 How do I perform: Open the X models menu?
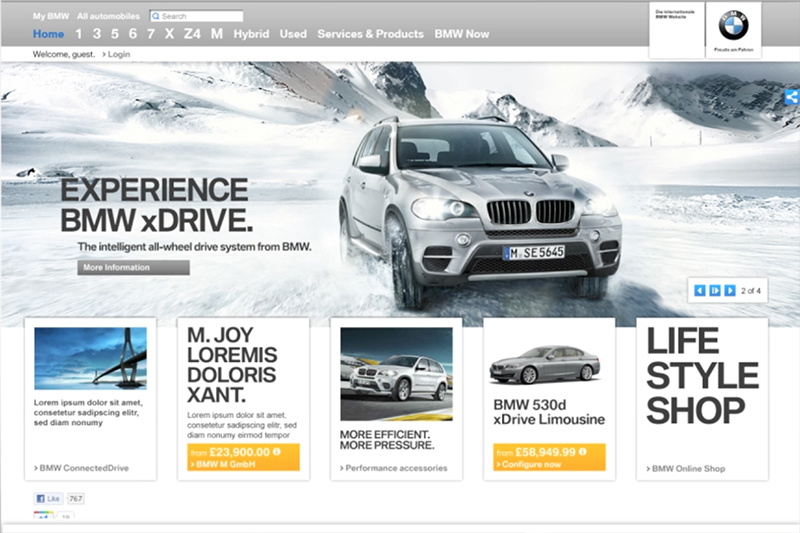click(x=169, y=34)
